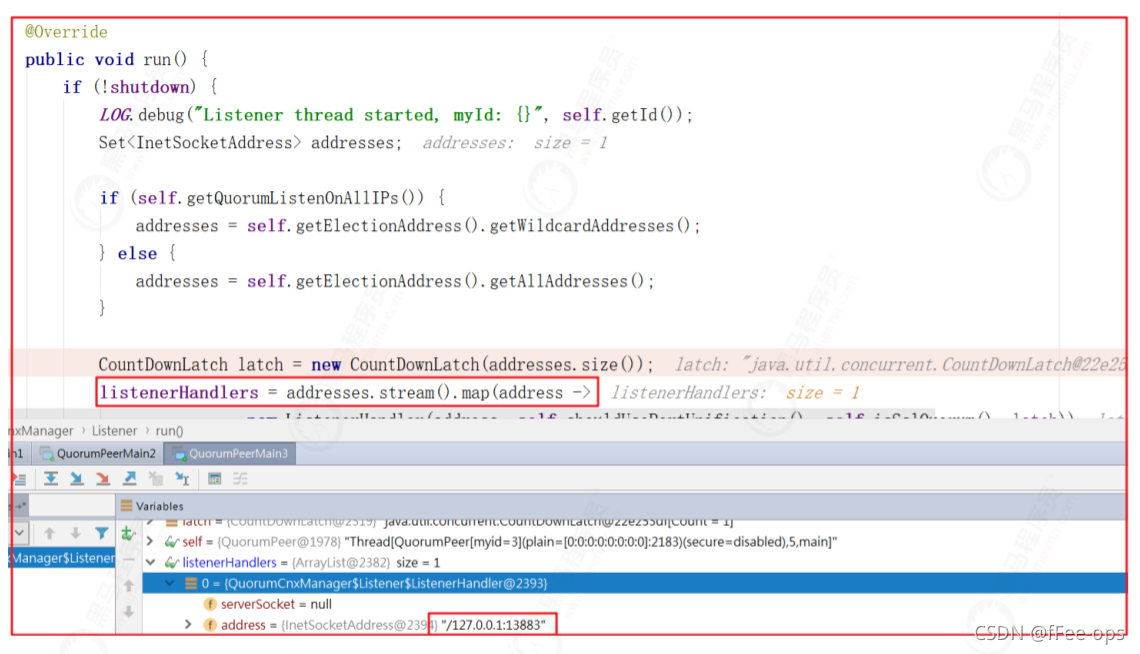Click the move watch up arrow

tap(129, 585)
